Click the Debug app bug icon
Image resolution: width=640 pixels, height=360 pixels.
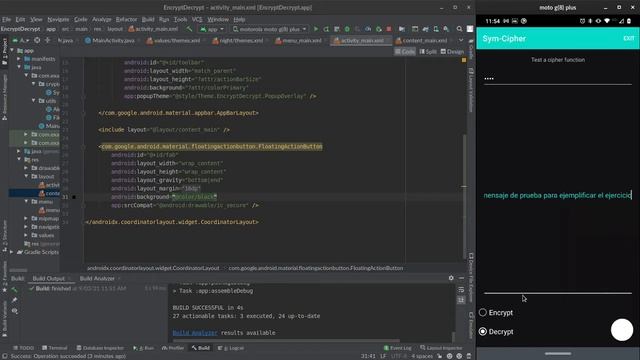coord(347,29)
